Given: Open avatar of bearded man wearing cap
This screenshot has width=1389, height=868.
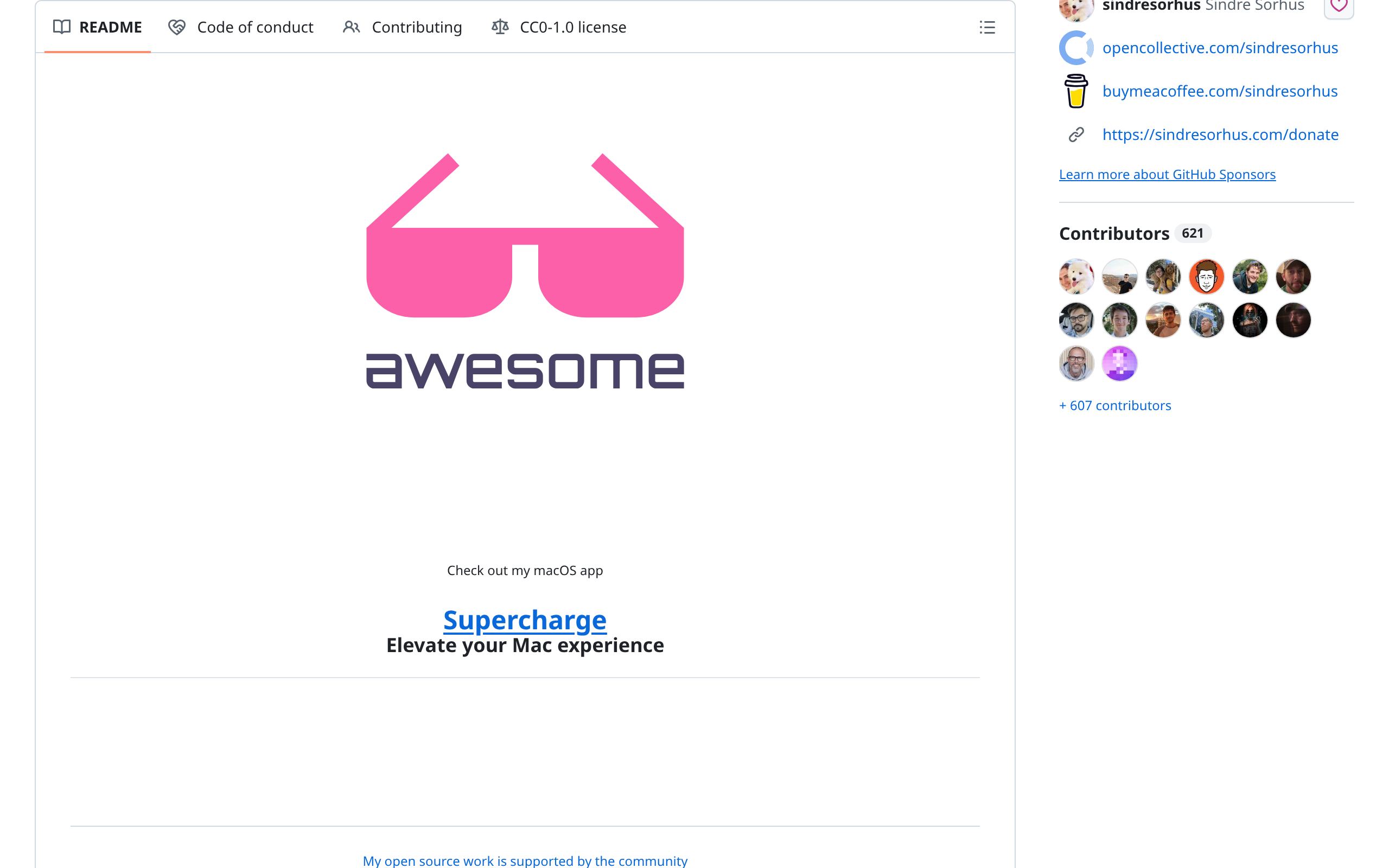Looking at the screenshot, I should 1293,276.
